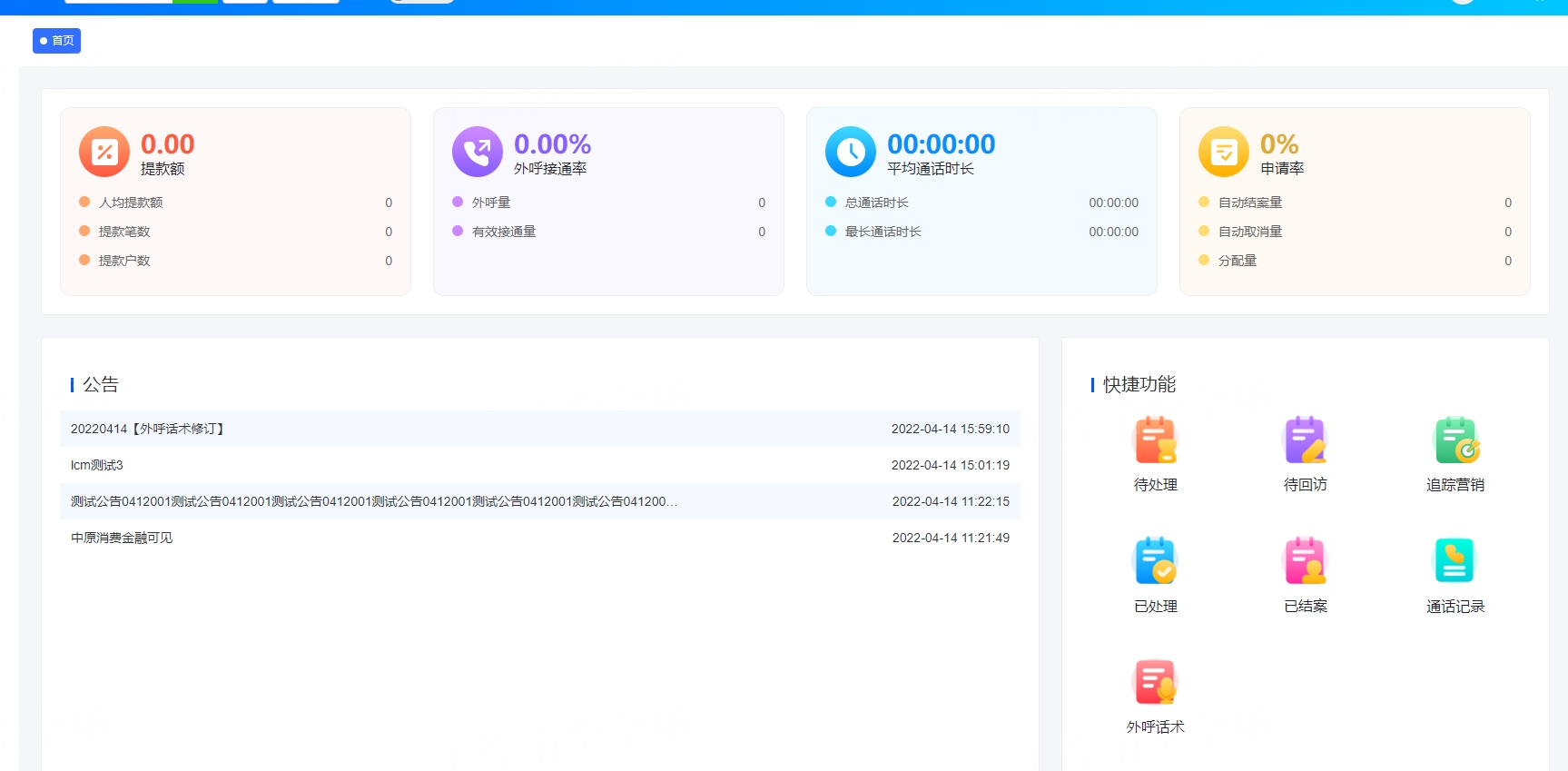Click the 公告 section heading
Image resolution: width=1568 pixels, height=771 pixels.
point(101,384)
